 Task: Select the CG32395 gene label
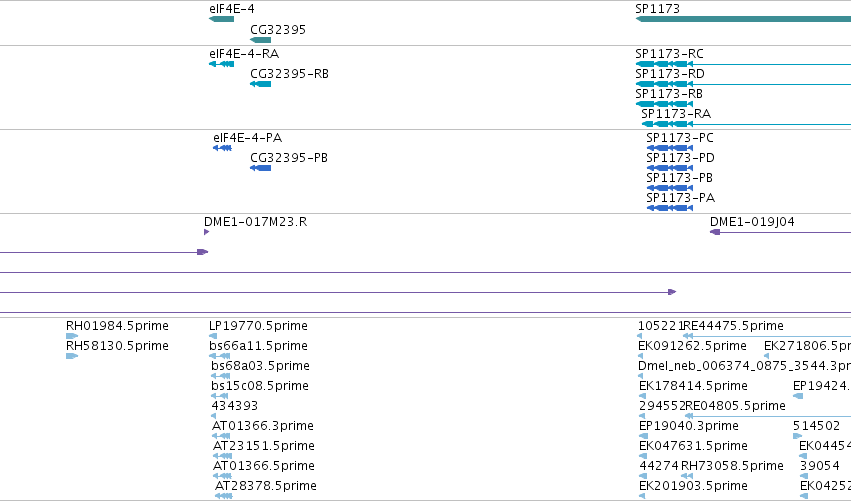[x=278, y=30]
